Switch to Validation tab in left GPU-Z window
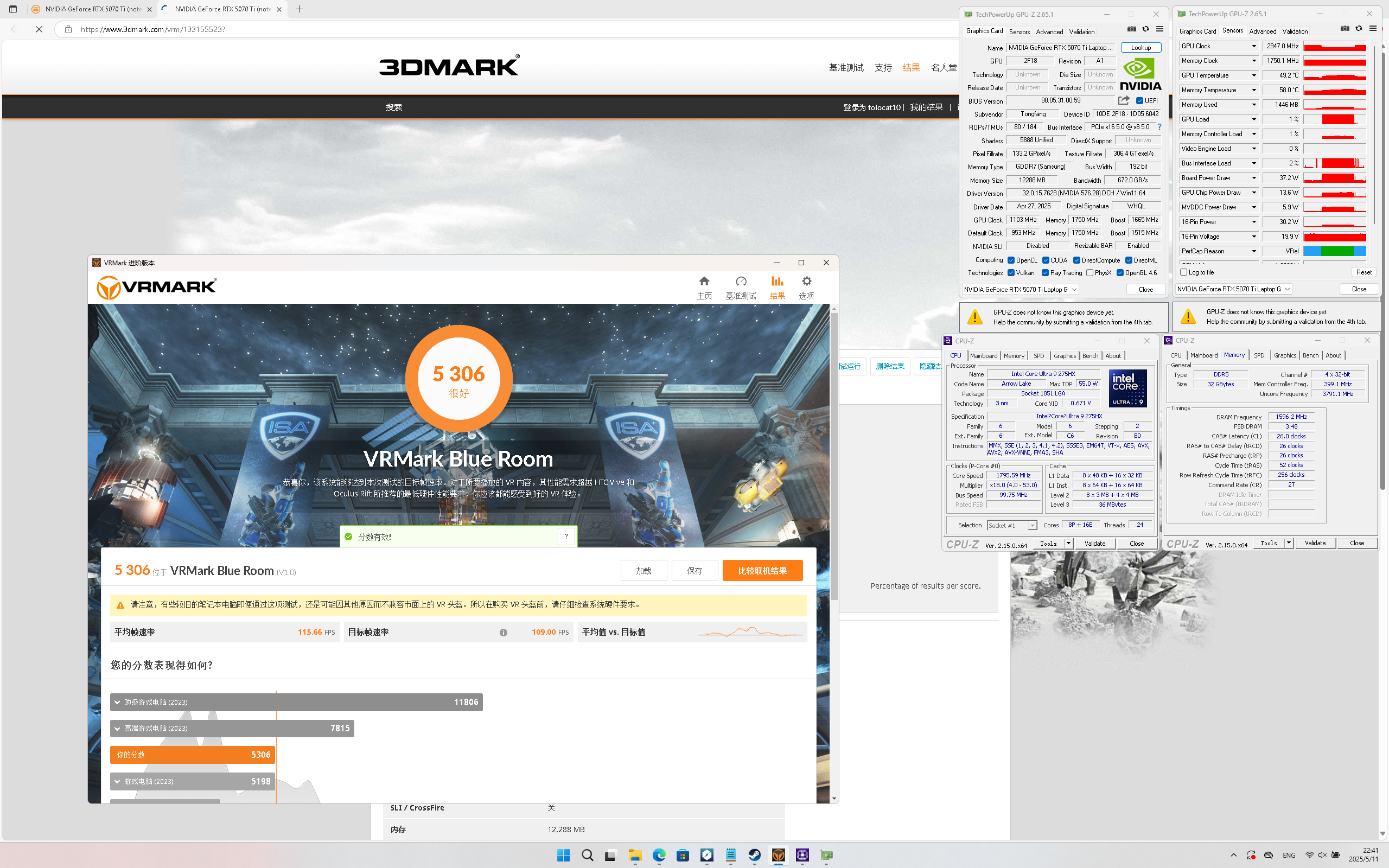Screen dimensions: 1389x868 (x=1082, y=32)
